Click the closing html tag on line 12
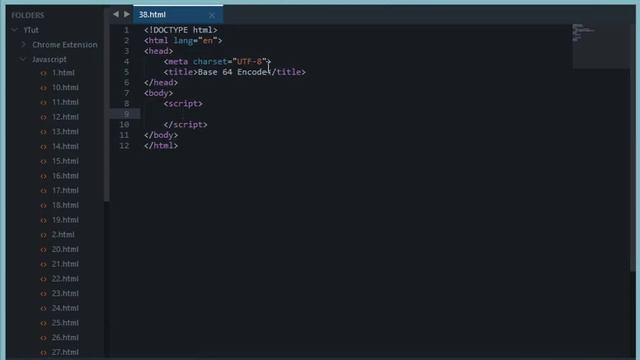640x360 pixels. point(161,146)
